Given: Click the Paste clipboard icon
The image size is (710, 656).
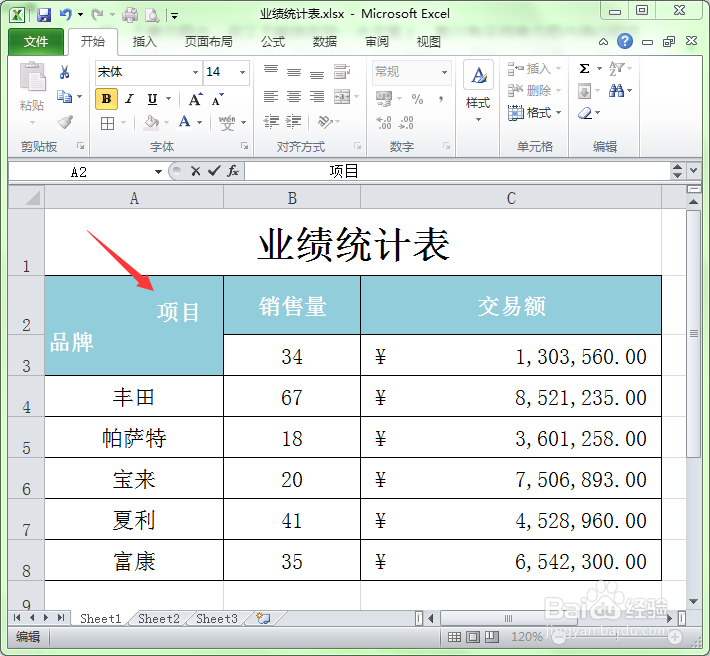Looking at the screenshot, I should [33, 77].
